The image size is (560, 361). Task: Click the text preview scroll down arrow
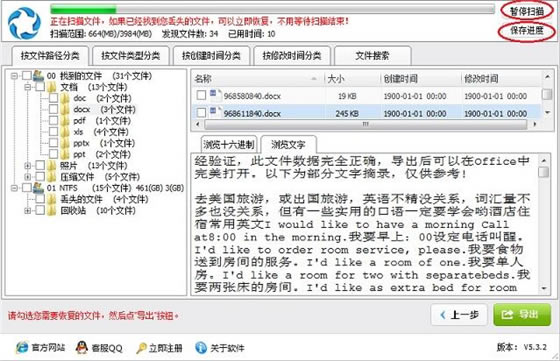pos(544,288)
